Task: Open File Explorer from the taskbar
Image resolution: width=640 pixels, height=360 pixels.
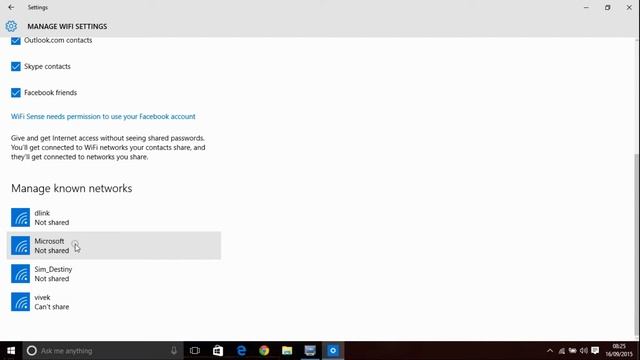Action: 287,351
